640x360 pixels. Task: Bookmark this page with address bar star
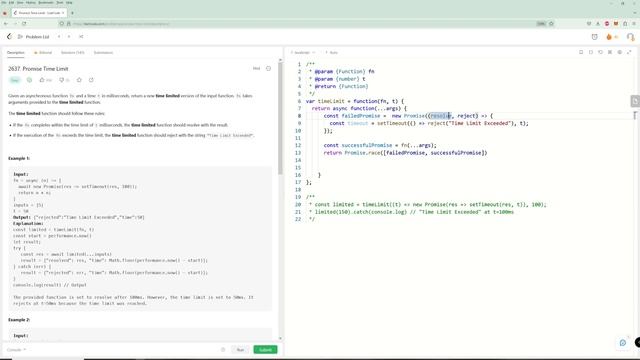[551, 24]
